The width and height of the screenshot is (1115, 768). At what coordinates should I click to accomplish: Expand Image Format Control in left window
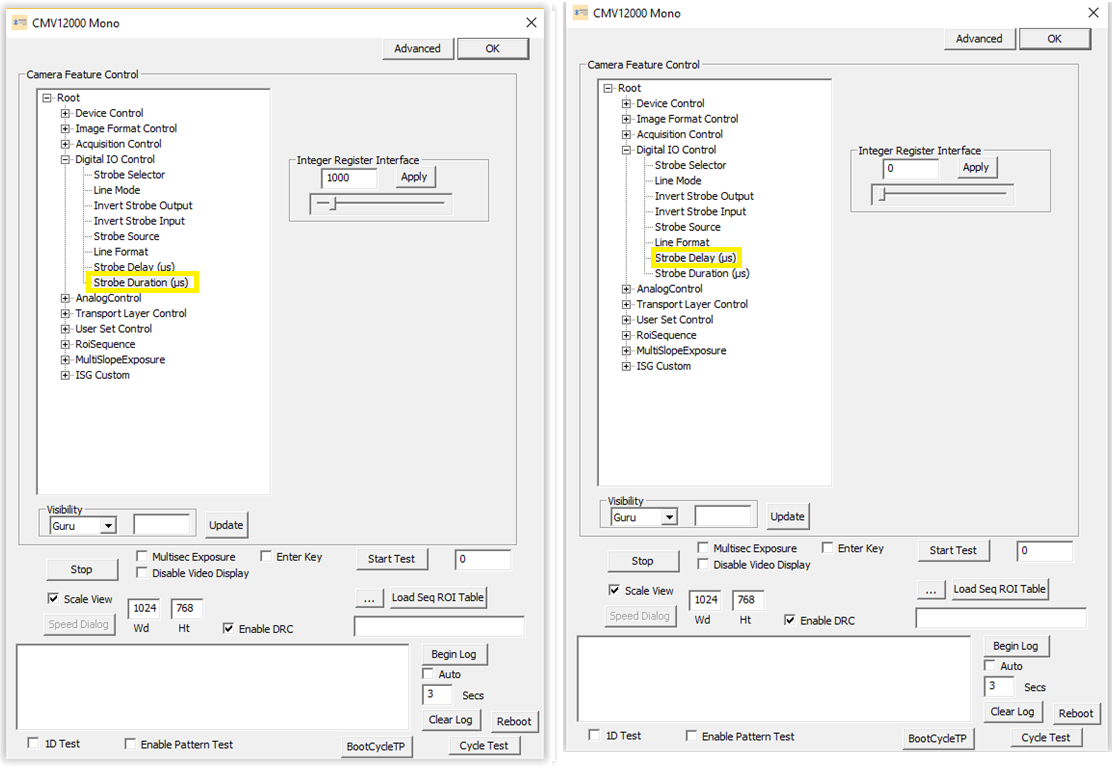[x=65, y=129]
